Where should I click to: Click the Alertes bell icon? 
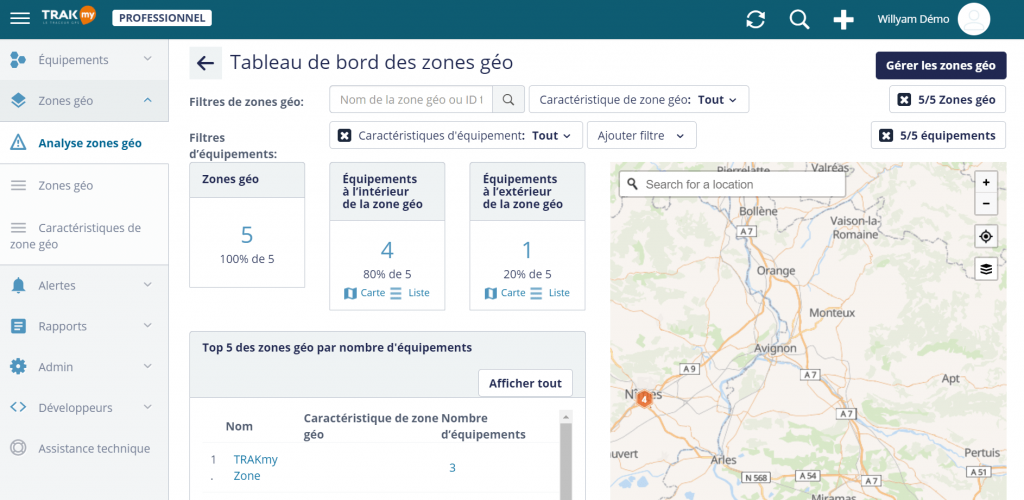tap(18, 285)
